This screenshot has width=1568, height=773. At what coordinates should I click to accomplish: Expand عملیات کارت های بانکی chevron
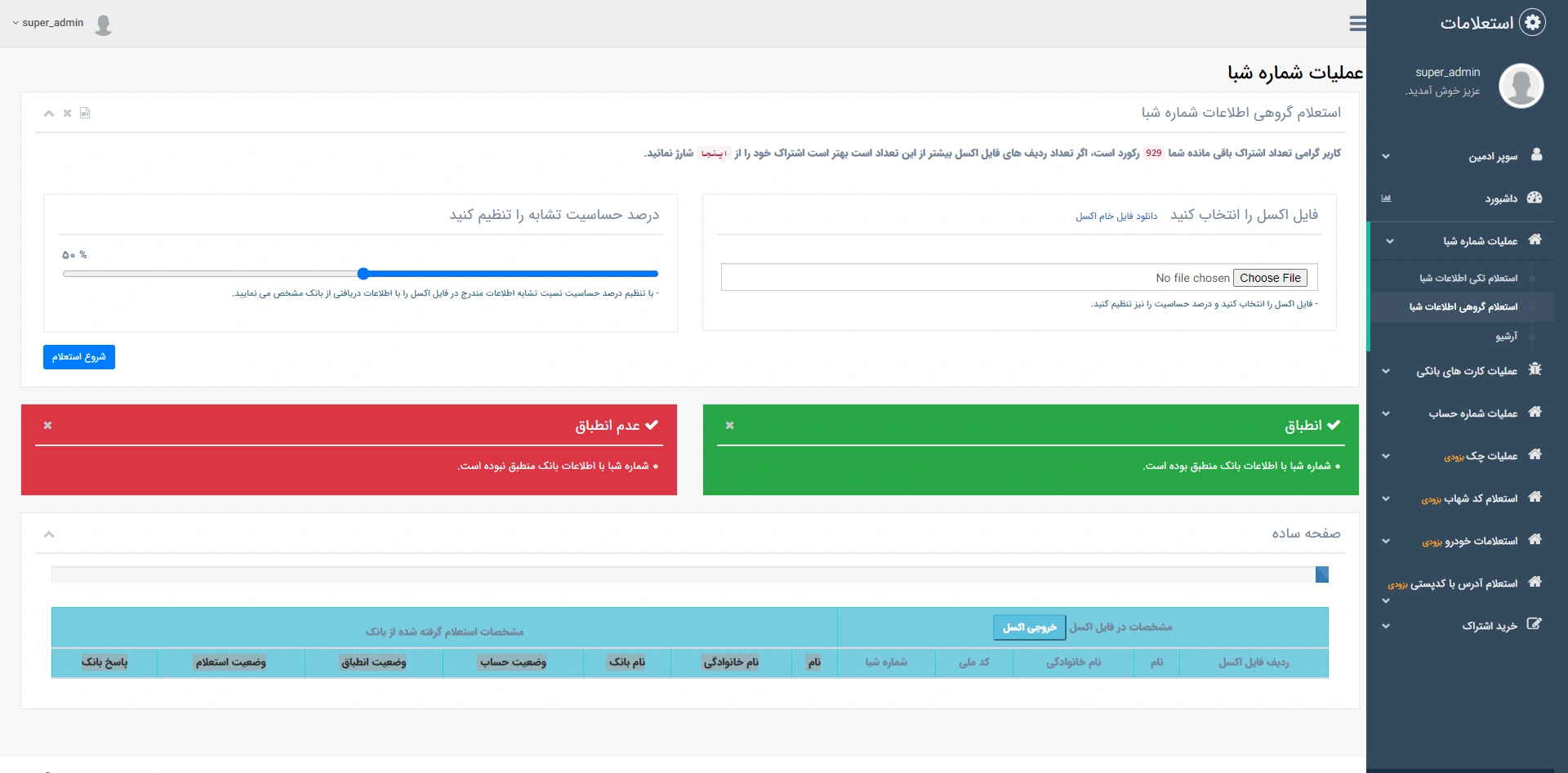tap(1386, 371)
